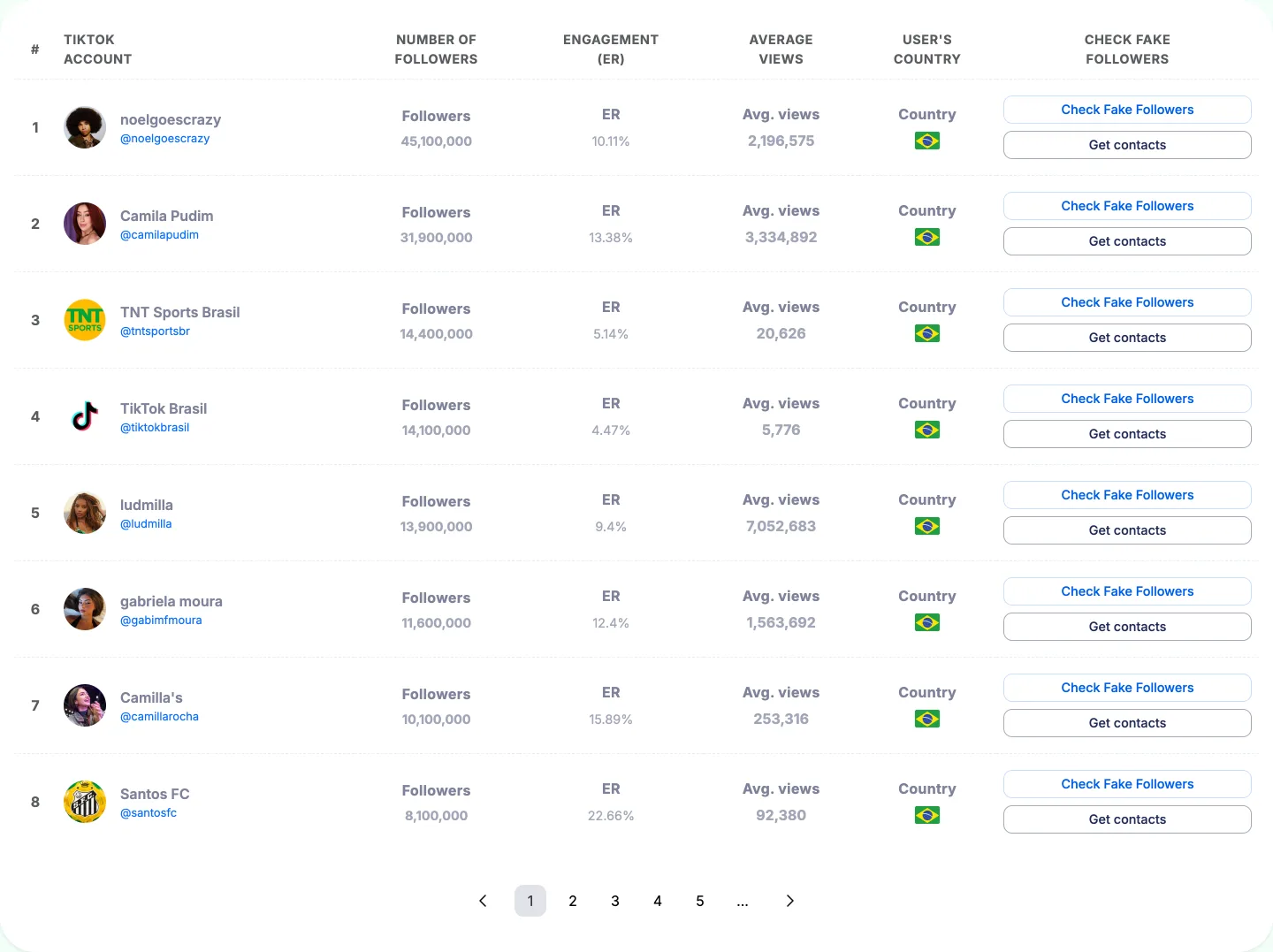Check Fake Followers for Camila Pudim
1273x952 pixels.
click(x=1127, y=206)
